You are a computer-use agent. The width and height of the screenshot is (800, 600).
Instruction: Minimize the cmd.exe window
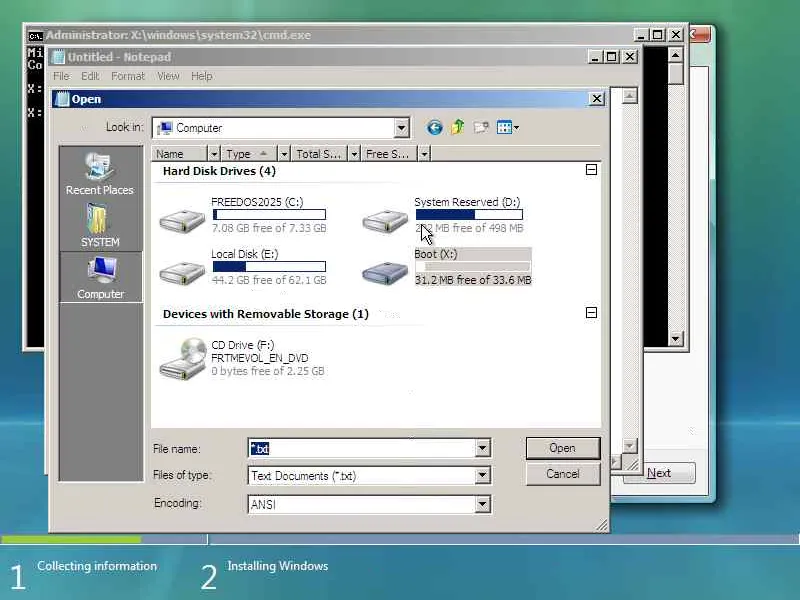pyautogui.click(x=640, y=35)
